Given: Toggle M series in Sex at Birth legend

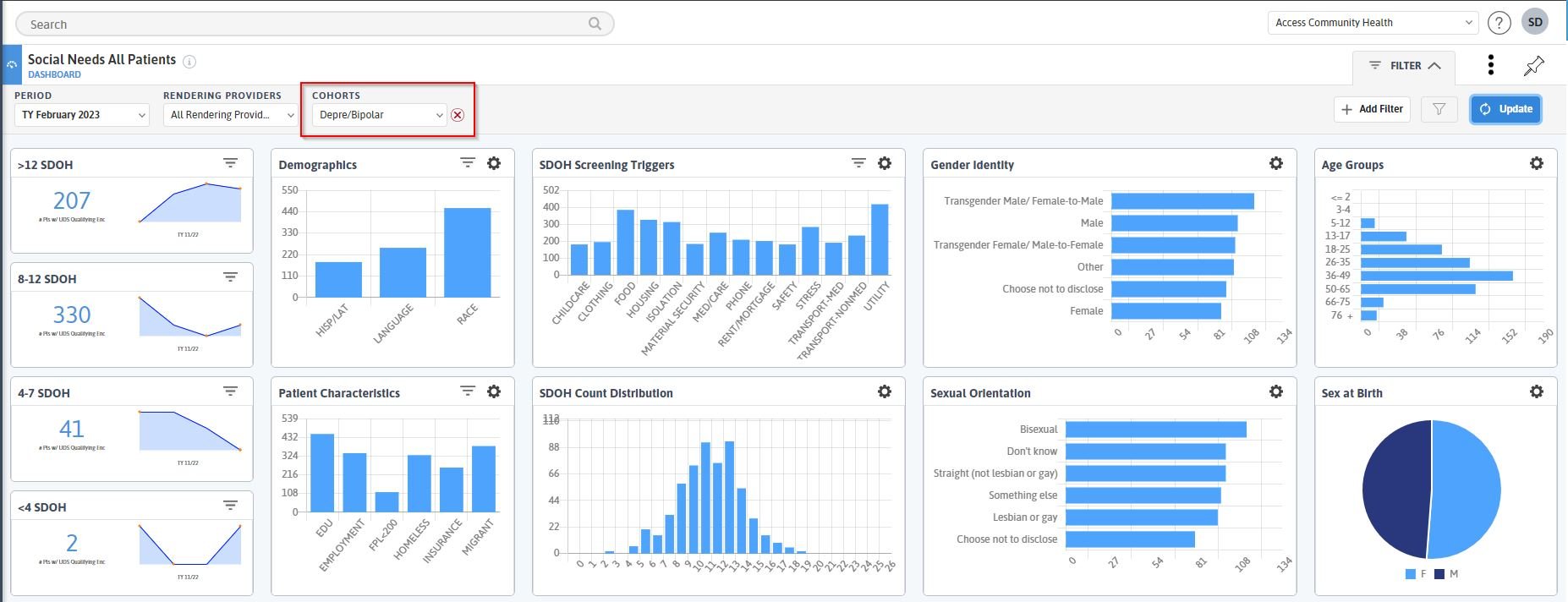Looking at the screenshot, I should coord(1445,574).
